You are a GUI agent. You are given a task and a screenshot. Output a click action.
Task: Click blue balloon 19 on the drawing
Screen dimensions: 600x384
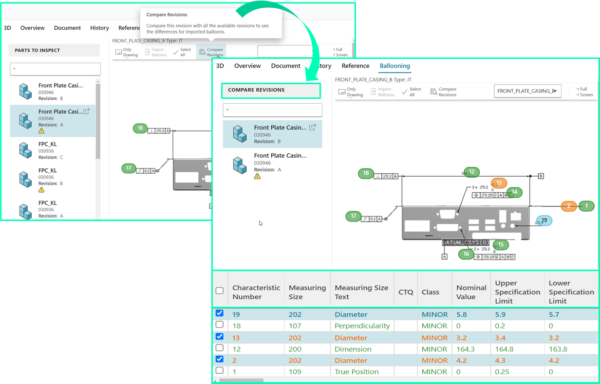point(544,220)
